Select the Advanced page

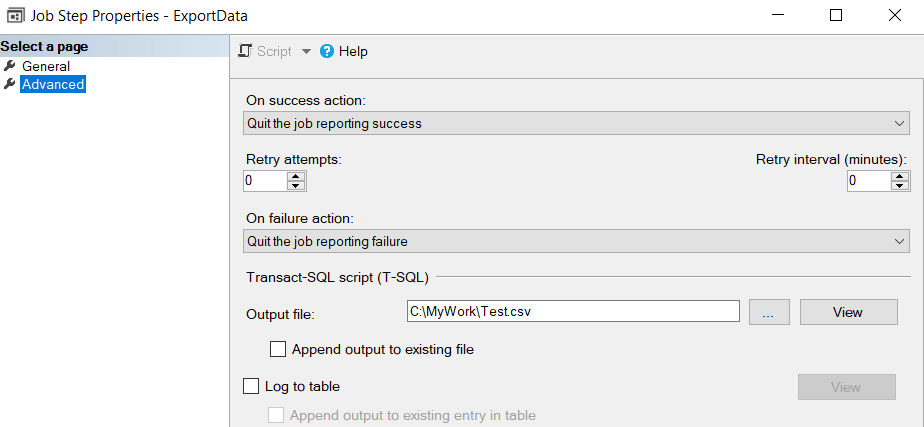click(x=53, y=84)
